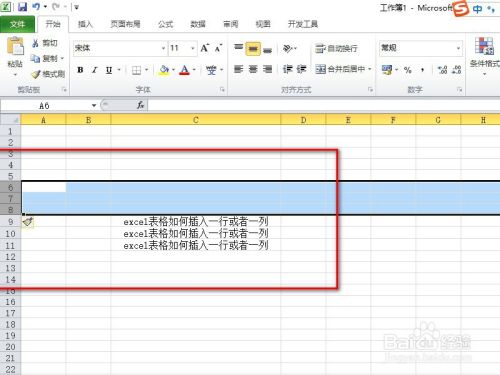
Task: Click the Cut (剪切) scissors icon
Action: point(35,43)
